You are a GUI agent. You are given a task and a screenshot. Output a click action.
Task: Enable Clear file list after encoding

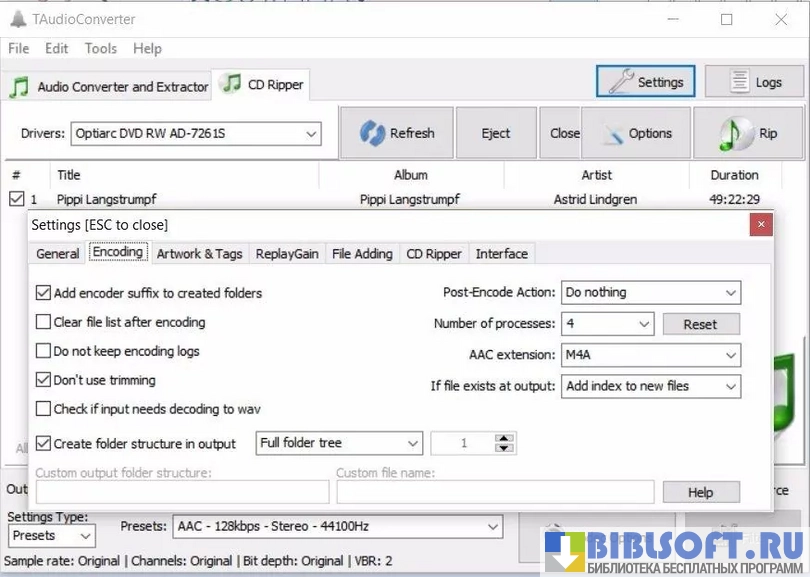click(x=44, y=322)
